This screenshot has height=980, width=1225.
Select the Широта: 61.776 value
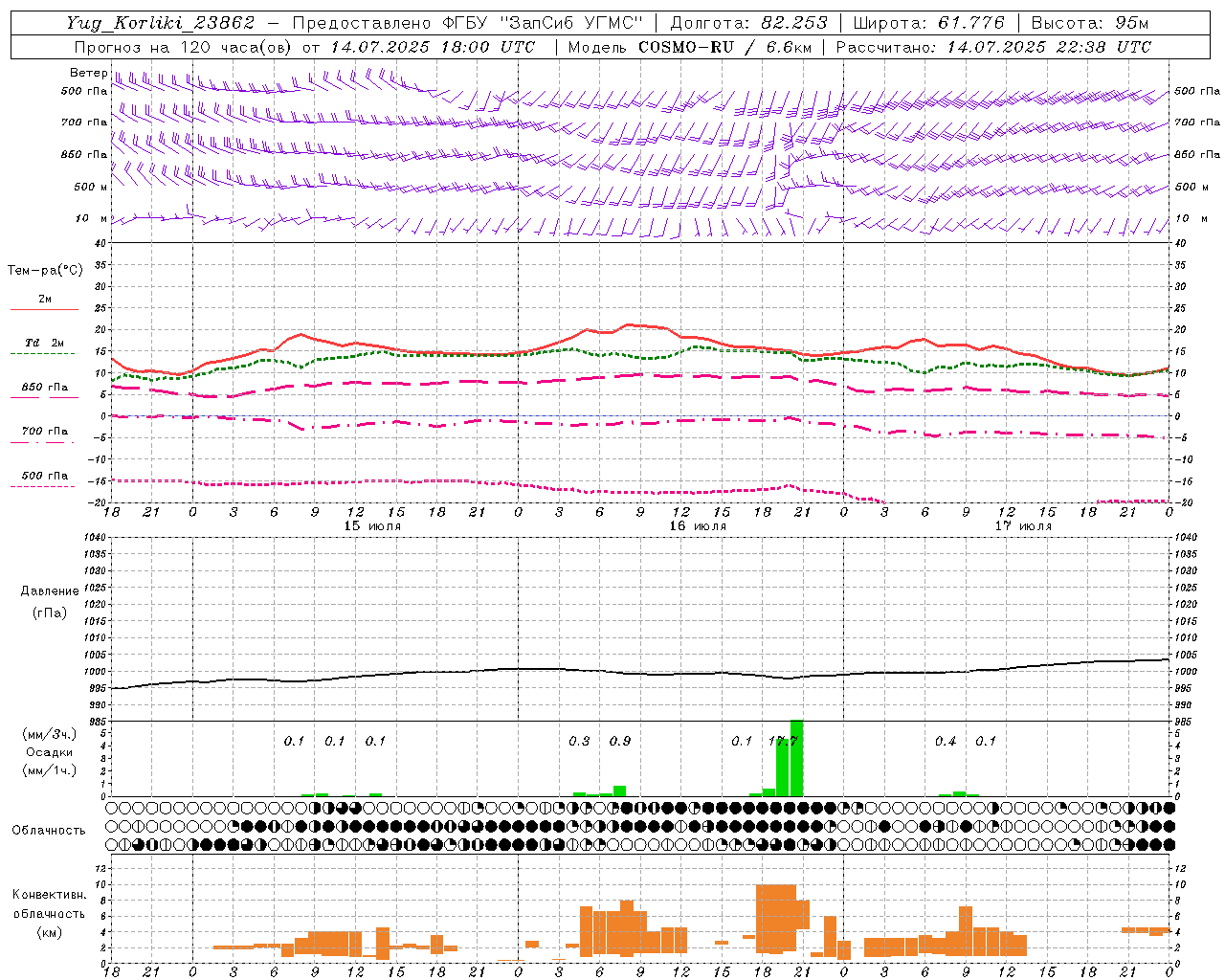(x=928, y=23)
